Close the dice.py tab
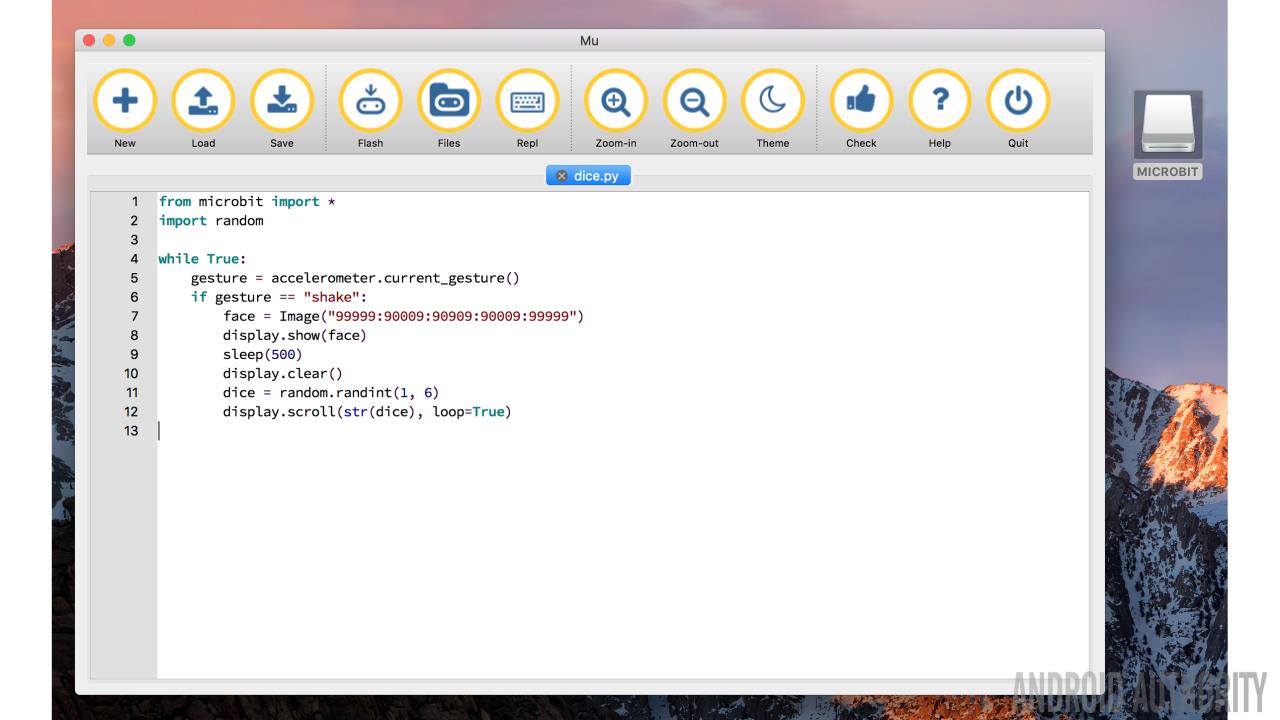 click(x=561, y=176)
